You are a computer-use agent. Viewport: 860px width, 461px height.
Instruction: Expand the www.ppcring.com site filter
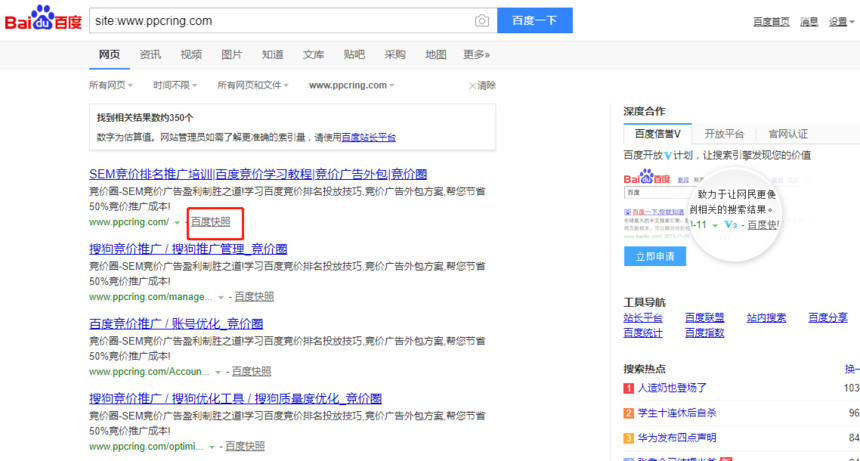pos(352,85)
